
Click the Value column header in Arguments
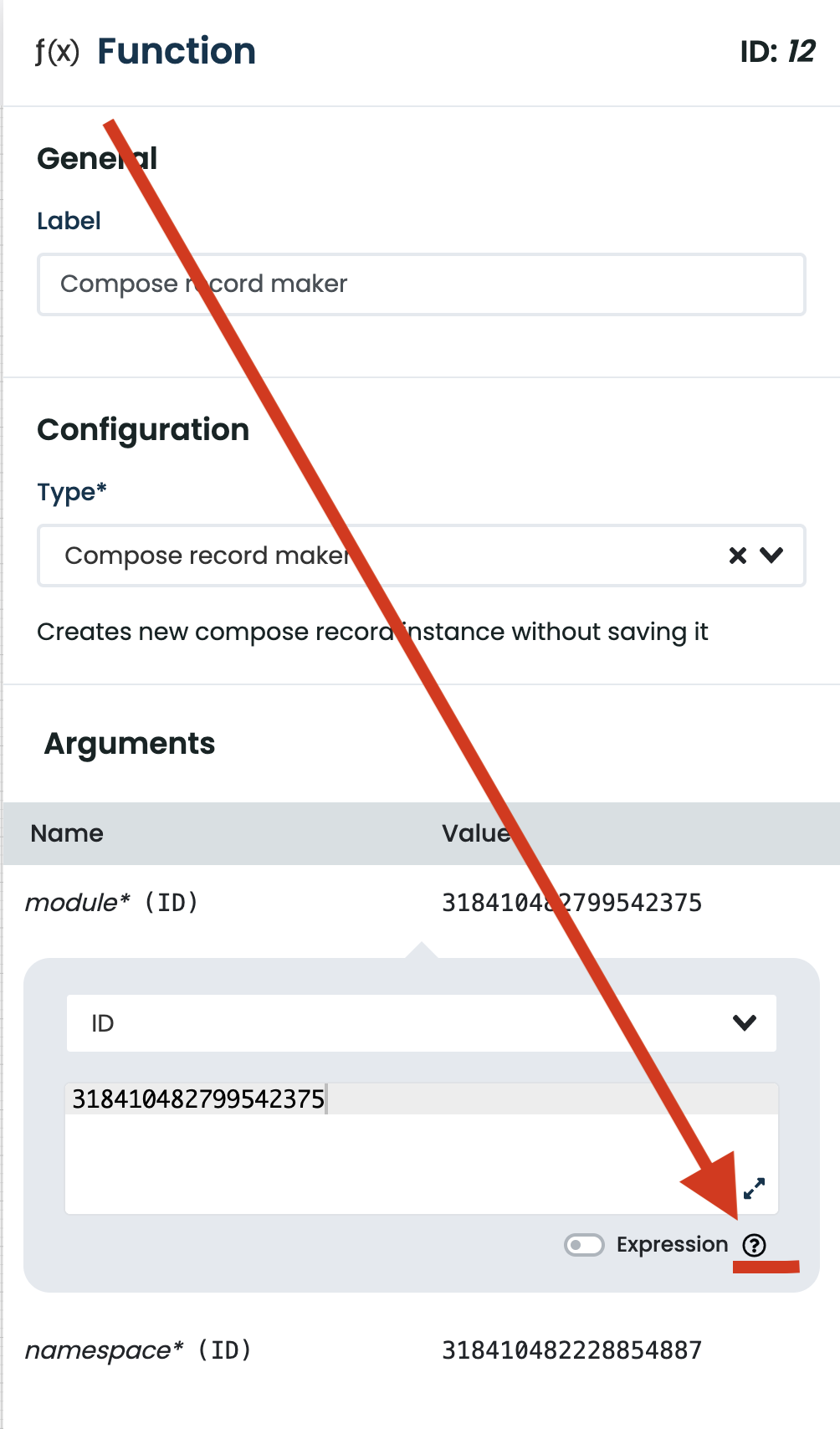[474, 833]
